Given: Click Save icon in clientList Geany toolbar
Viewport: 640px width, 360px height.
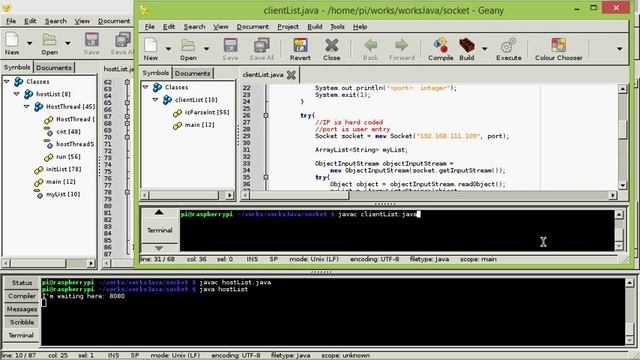Looking at the screenshot, I should [230, 45].
